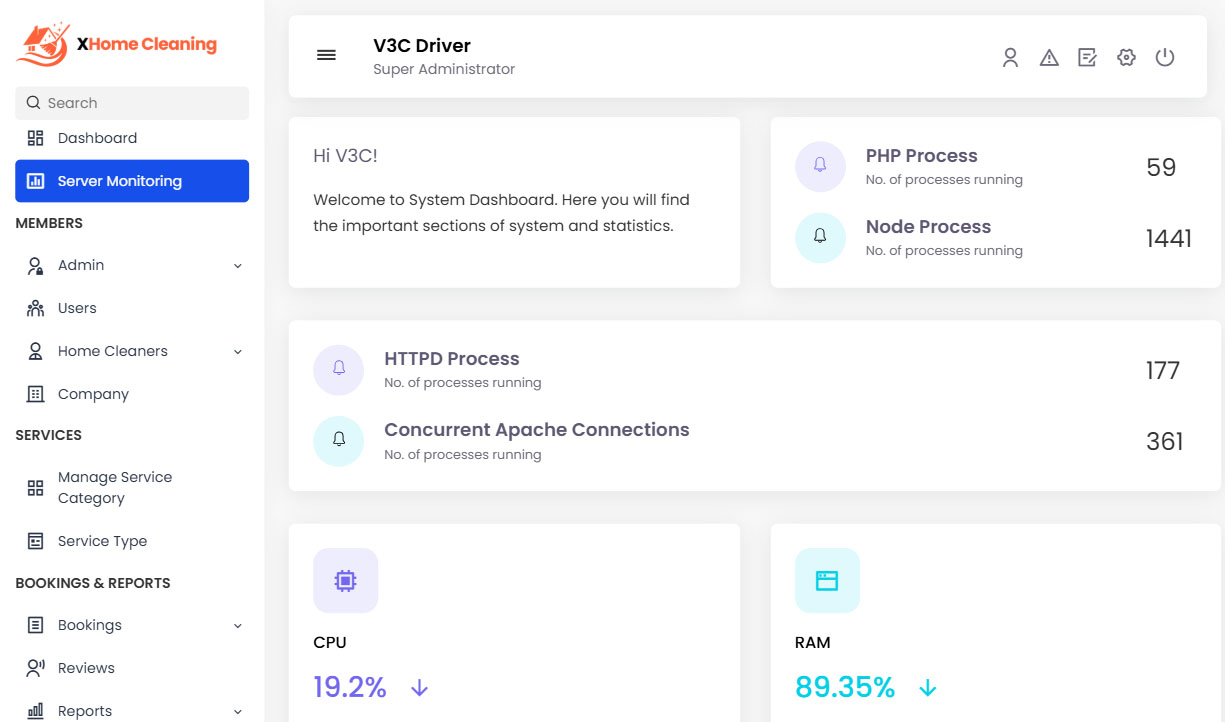
Task: Click the bell icon beside HTTPD Process
Action: click(x=338, y=369)
